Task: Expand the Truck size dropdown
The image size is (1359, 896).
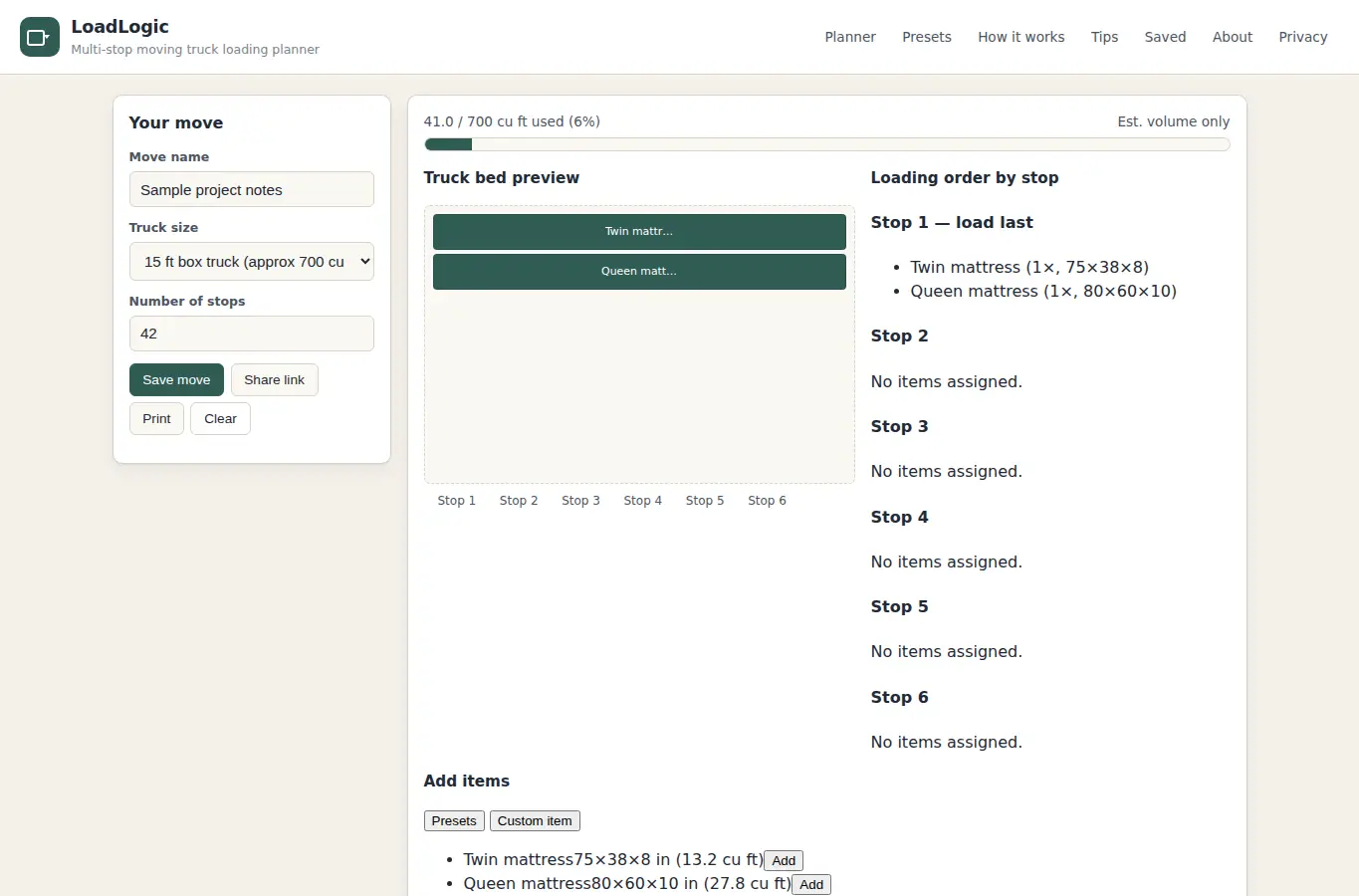Action: click(x=252, y=262)
